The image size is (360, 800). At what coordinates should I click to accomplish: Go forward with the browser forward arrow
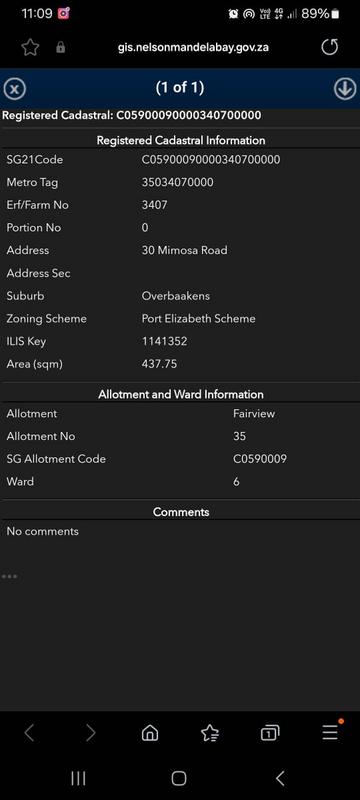[90, 733]
